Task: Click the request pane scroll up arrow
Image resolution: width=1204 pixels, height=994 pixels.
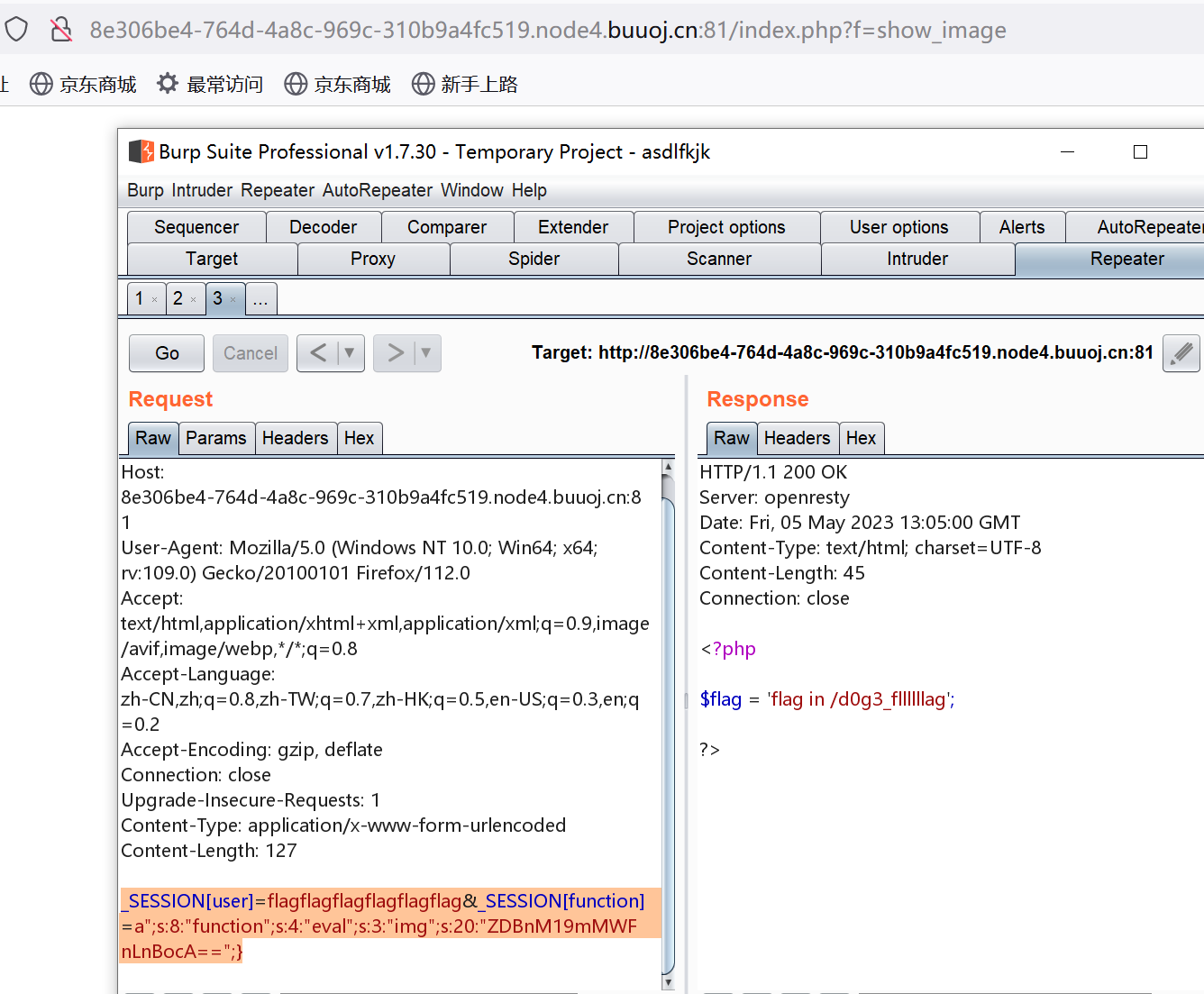Action: (x=668, y=467)
